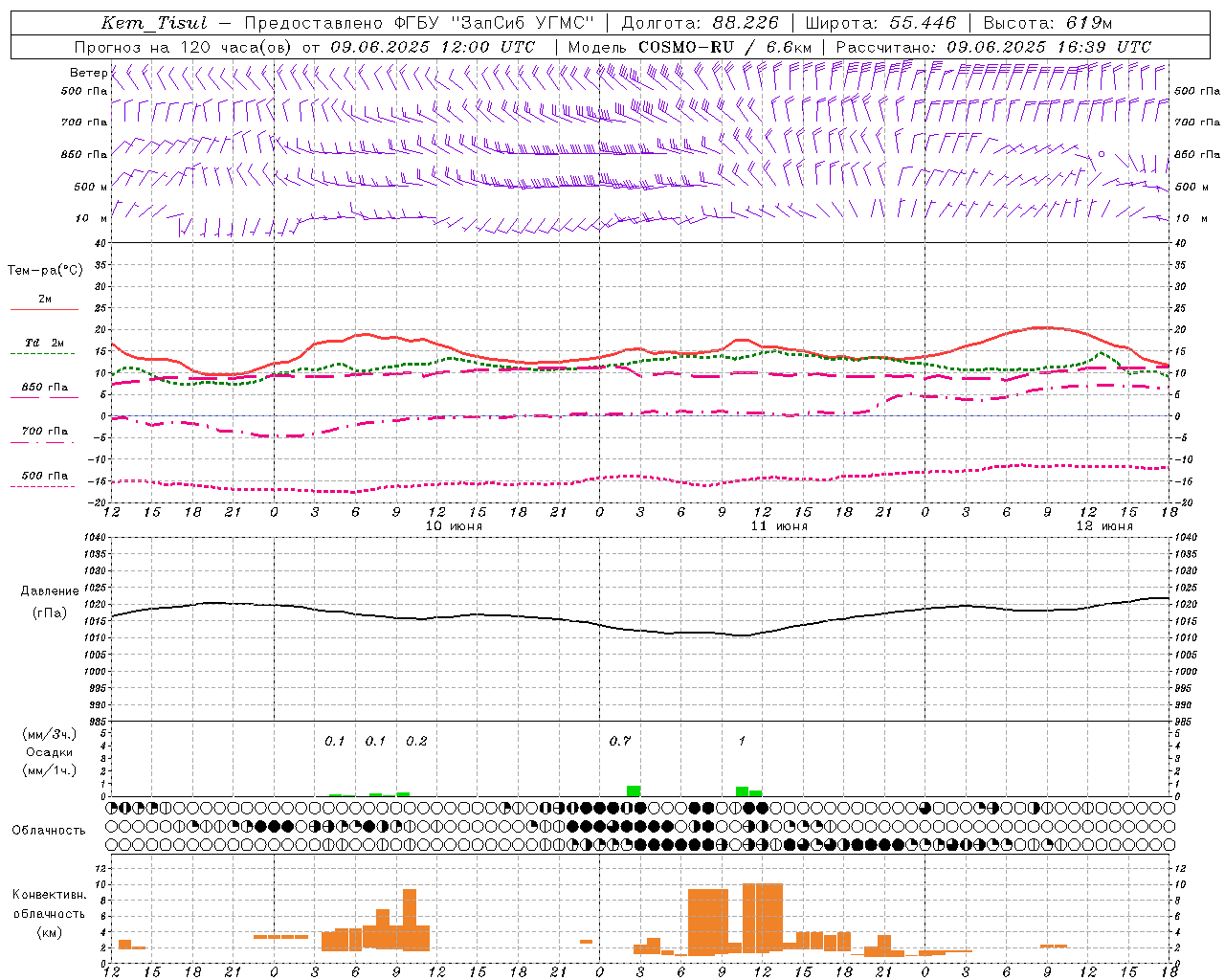The width and height of the screenshot is (1225, 980).
Task: Click the tallest orange convective cloud bar
Action: pyautogui.click(x=762, y=918)
